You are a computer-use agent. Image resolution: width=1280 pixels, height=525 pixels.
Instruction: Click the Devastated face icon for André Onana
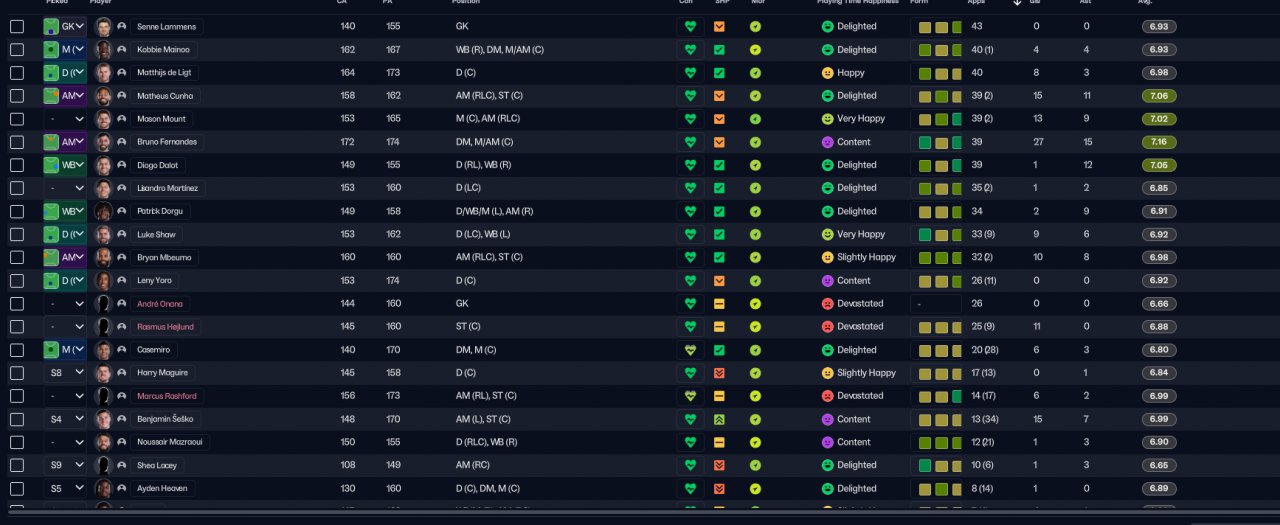coord(827,304)
